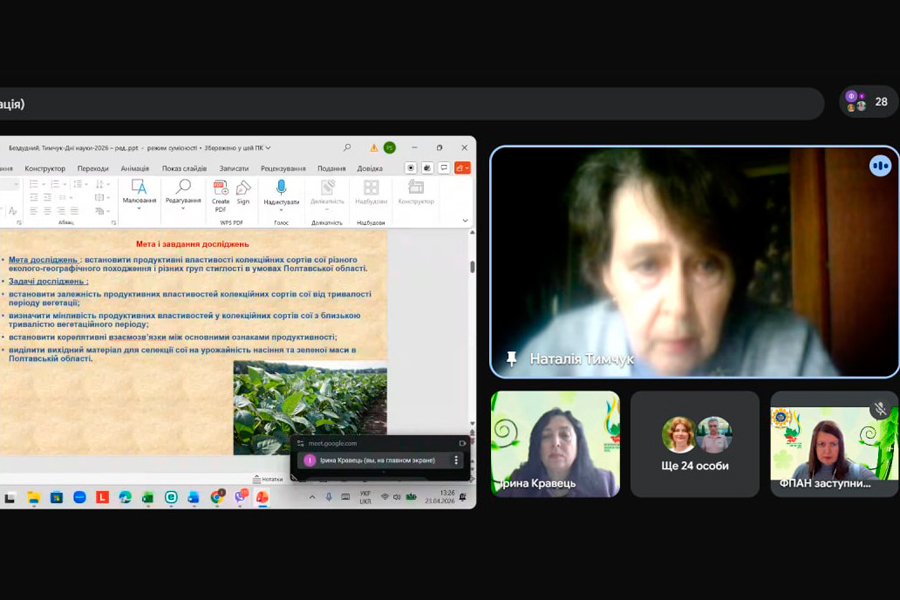Open the Абзац dialog launcher
Screen dimensions: 900x600
114,222
